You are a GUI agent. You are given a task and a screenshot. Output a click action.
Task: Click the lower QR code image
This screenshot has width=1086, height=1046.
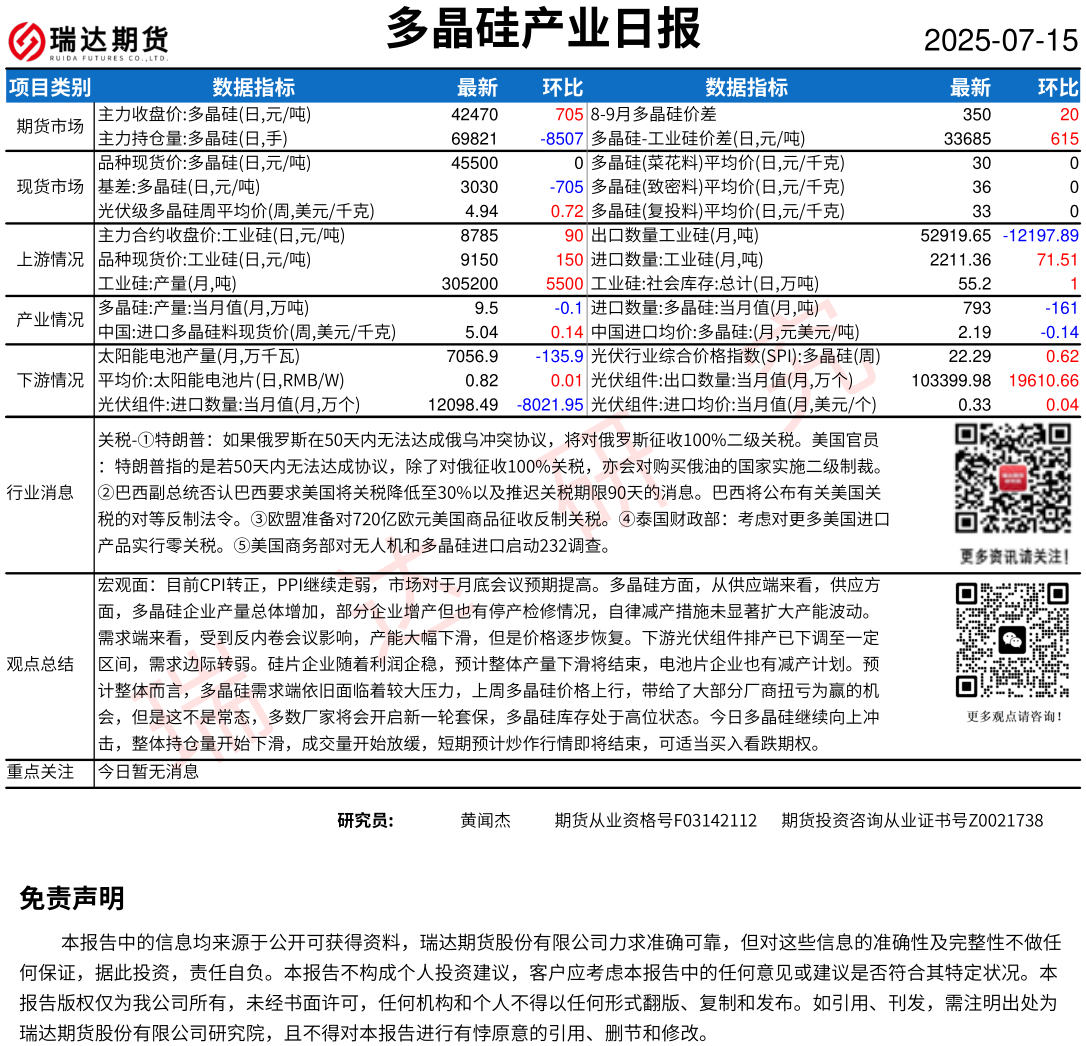1012,640
